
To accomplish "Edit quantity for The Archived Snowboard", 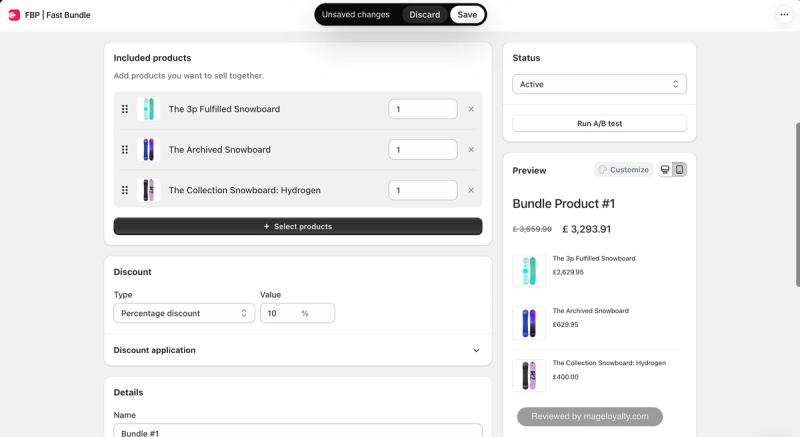I will (423, 149).
